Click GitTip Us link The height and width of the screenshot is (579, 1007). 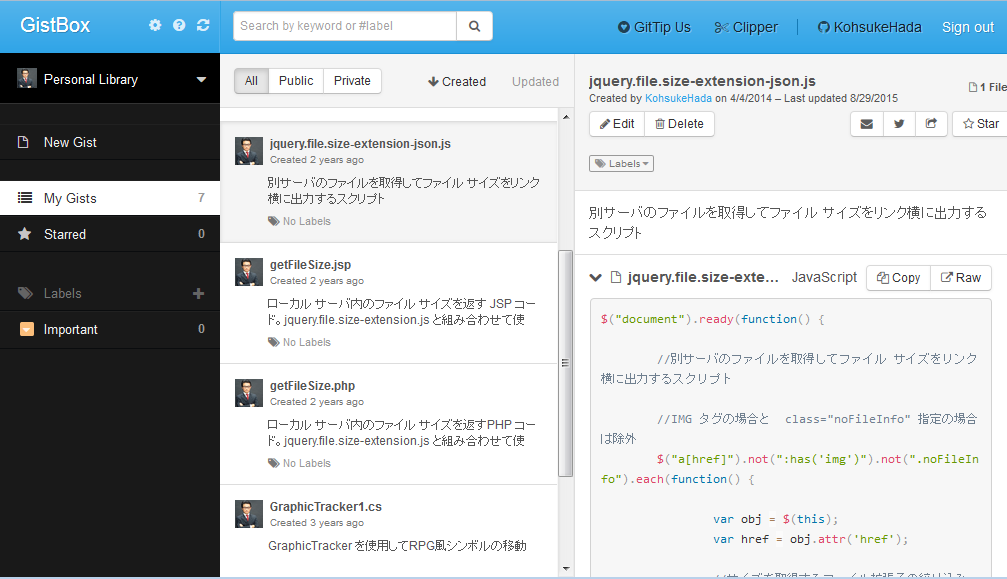click(654, 27)
